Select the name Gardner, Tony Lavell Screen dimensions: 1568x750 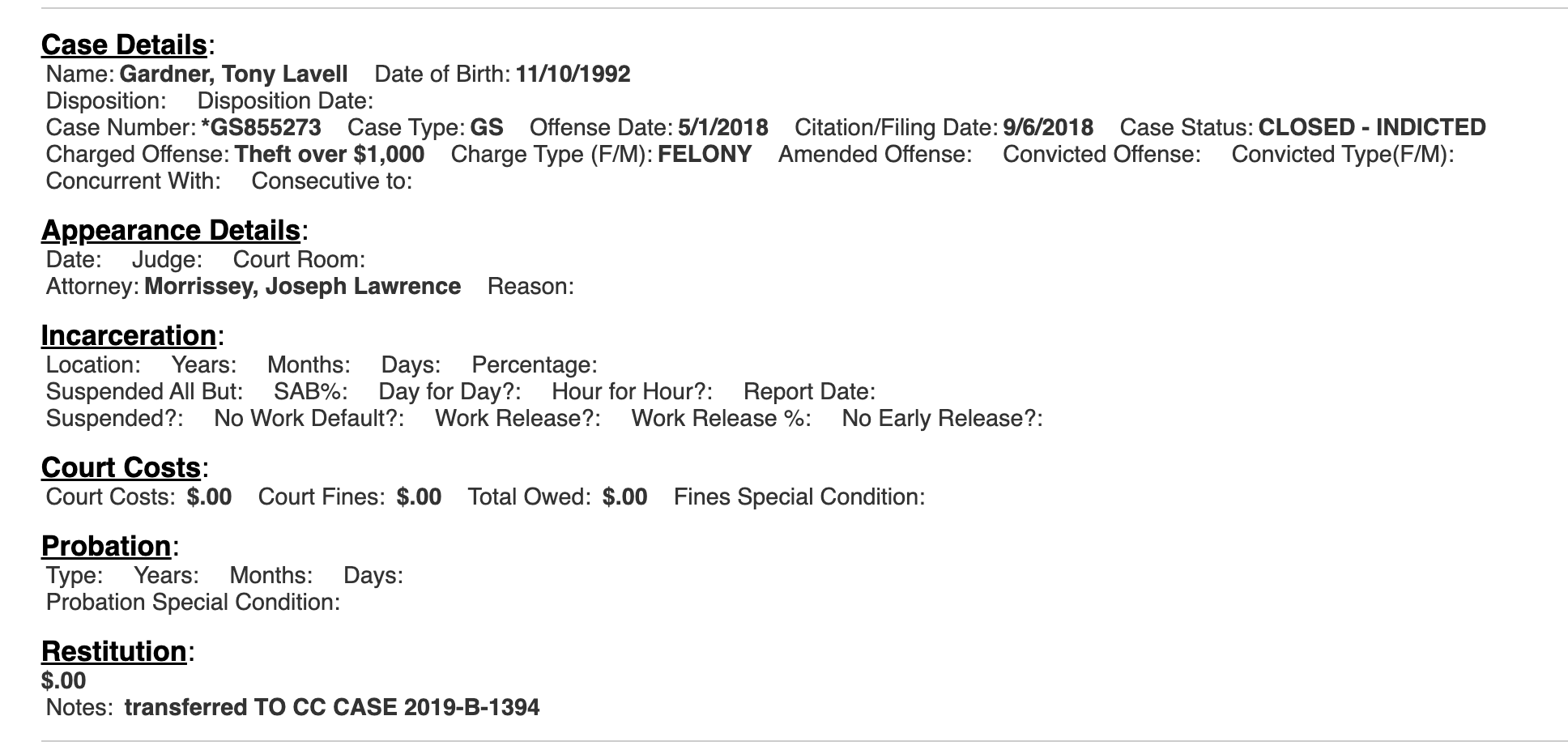(233, 75)
